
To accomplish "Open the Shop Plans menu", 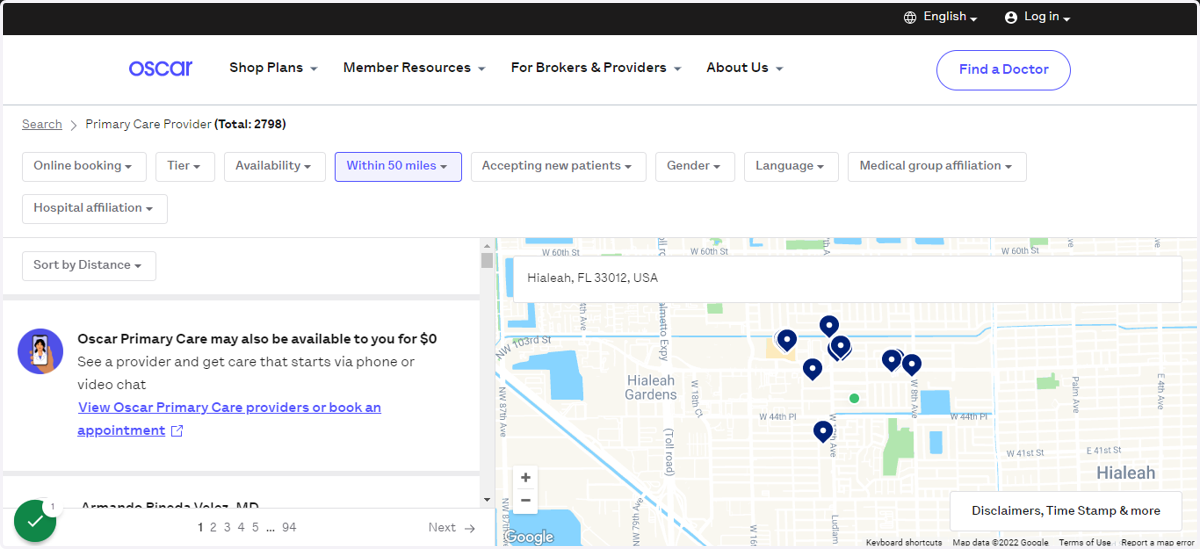I will (x=273, y=68).
